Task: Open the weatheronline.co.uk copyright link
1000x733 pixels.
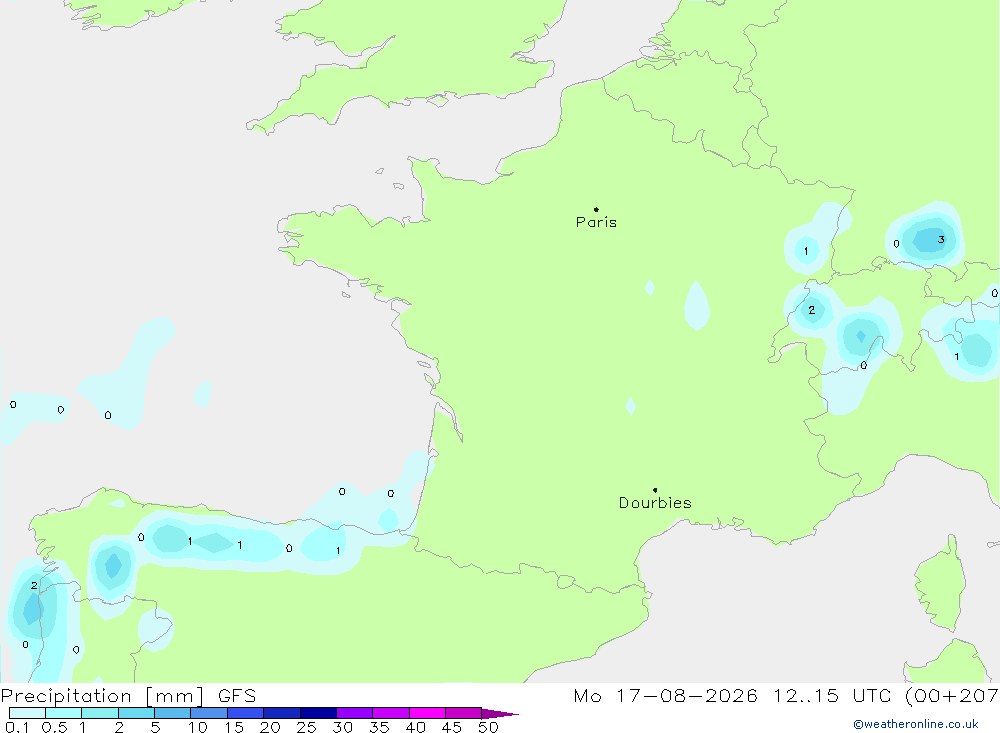Action: [916, 724]
